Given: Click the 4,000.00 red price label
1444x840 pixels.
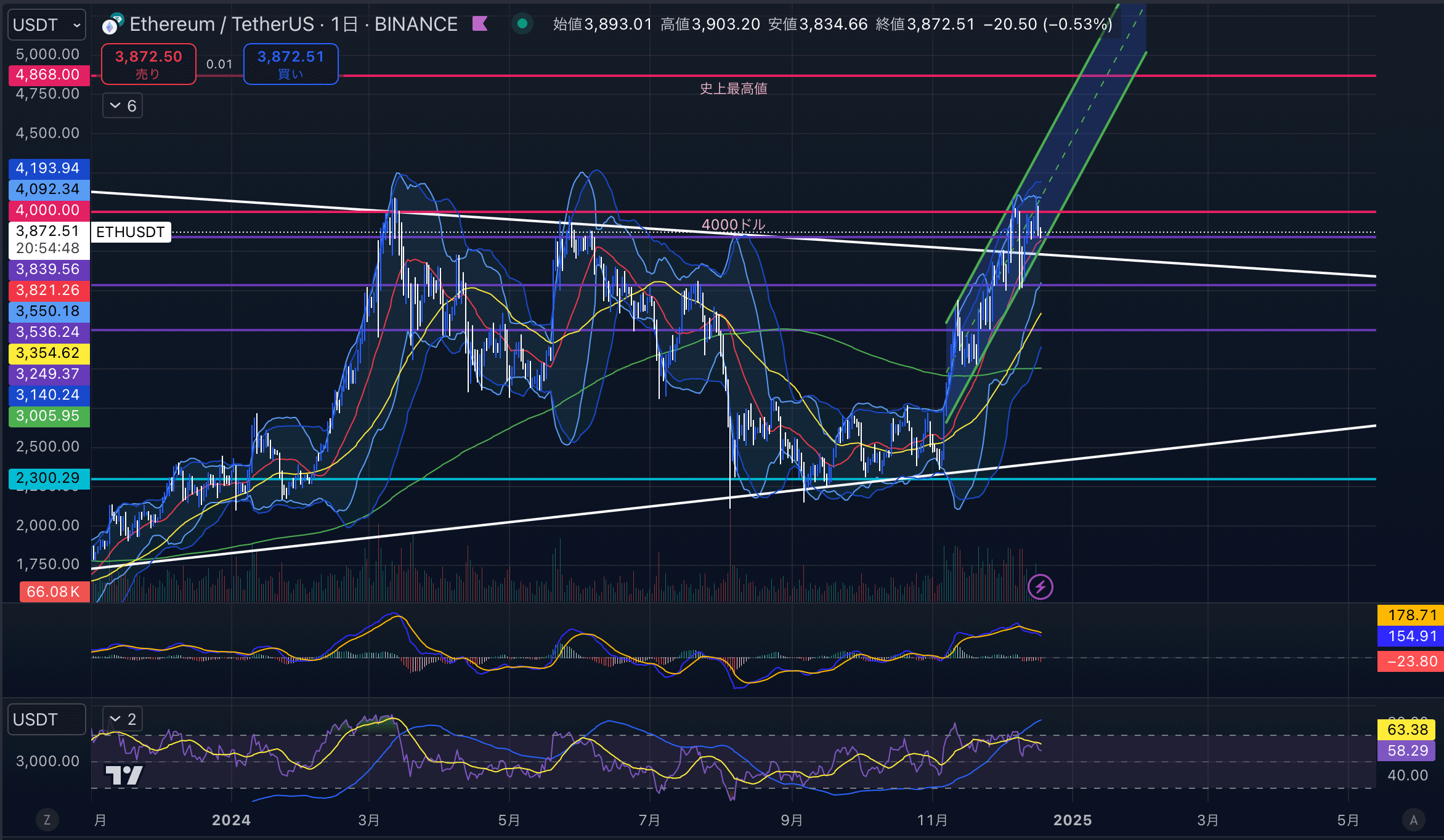Looking at the screenshot, I should [49, 210].
